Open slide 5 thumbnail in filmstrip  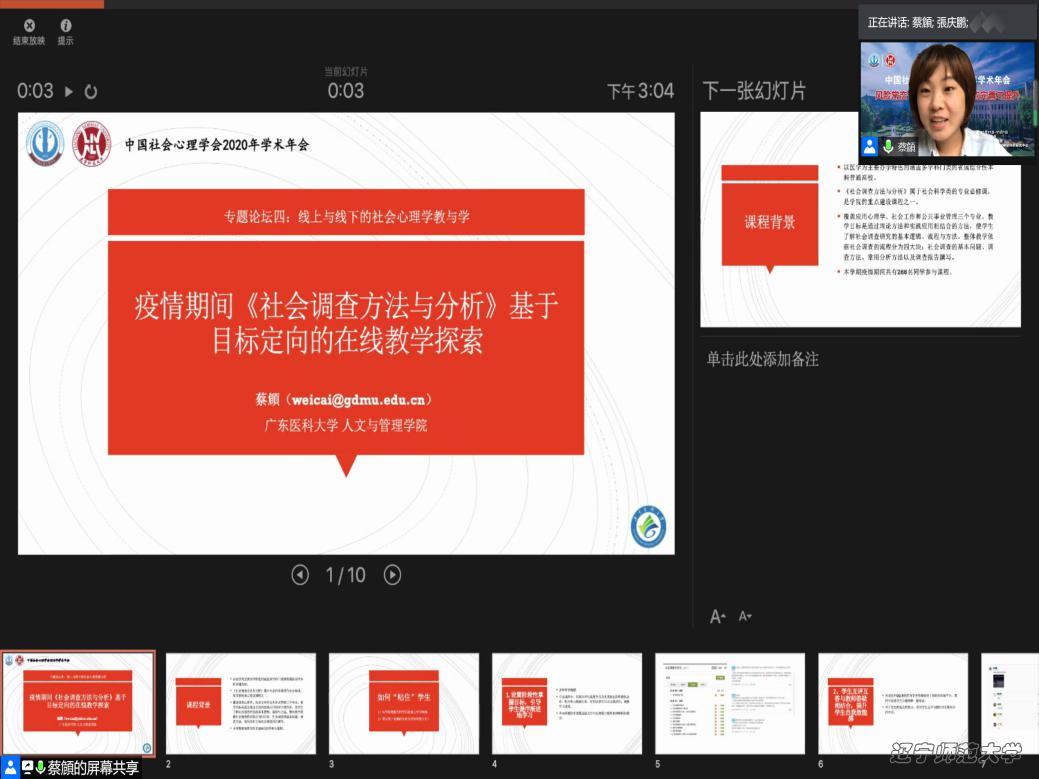pos(730,703)
